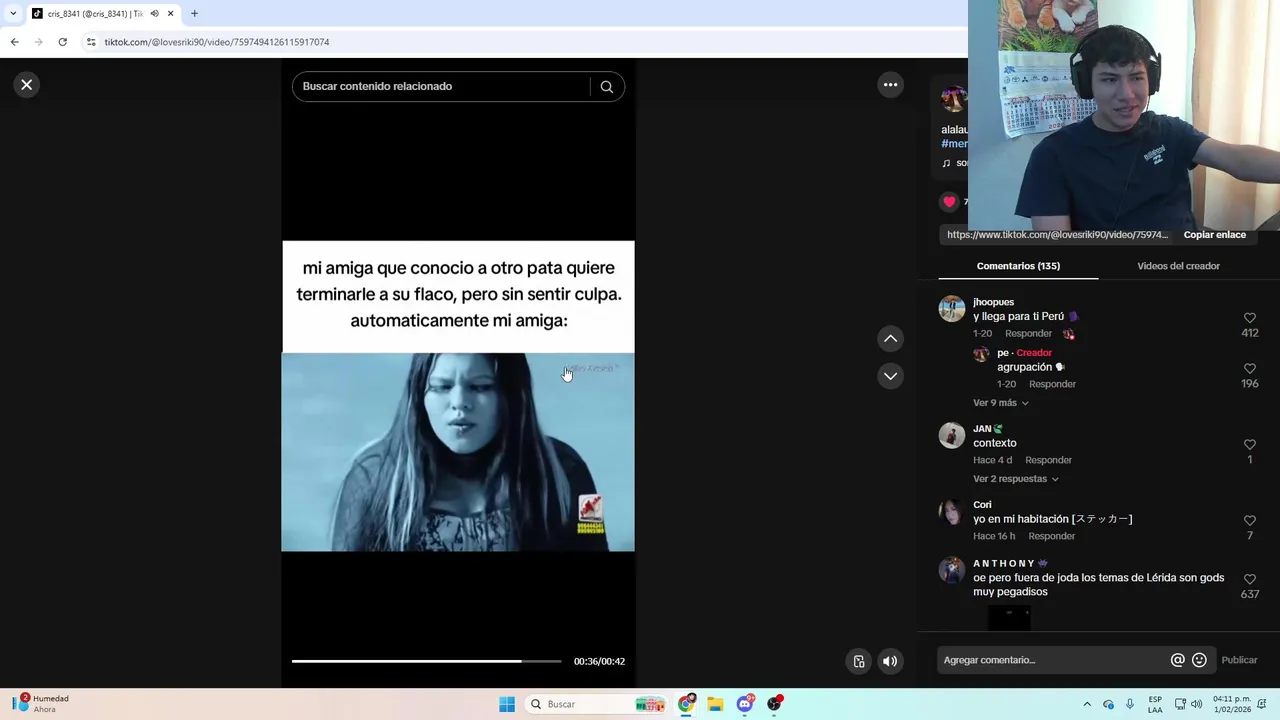This screenshot has height=720, width=1280.
Task: Open the Humedad weather widget
Action: click(x=42, y=704)
